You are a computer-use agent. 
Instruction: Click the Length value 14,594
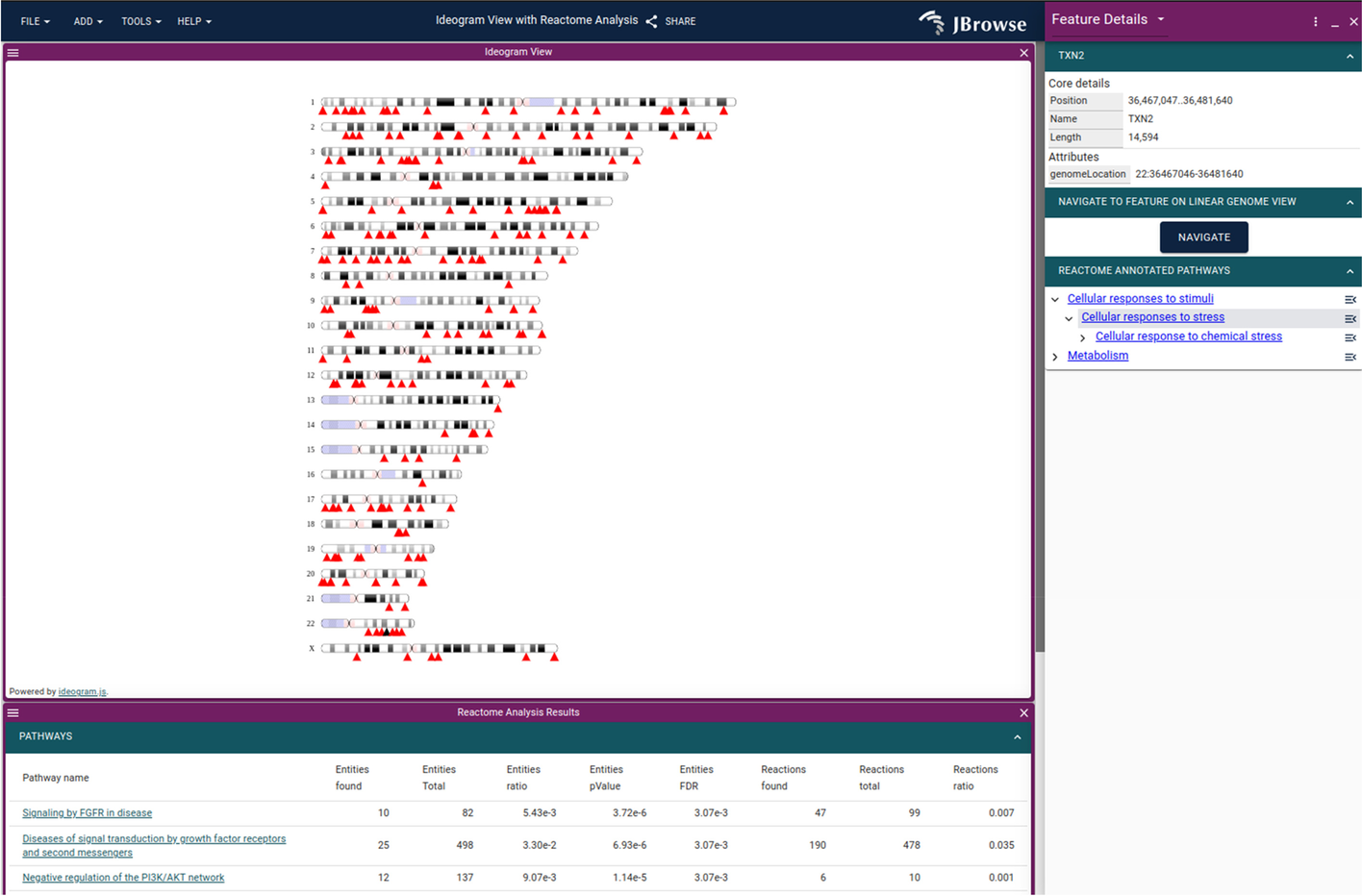point(1143,137)
